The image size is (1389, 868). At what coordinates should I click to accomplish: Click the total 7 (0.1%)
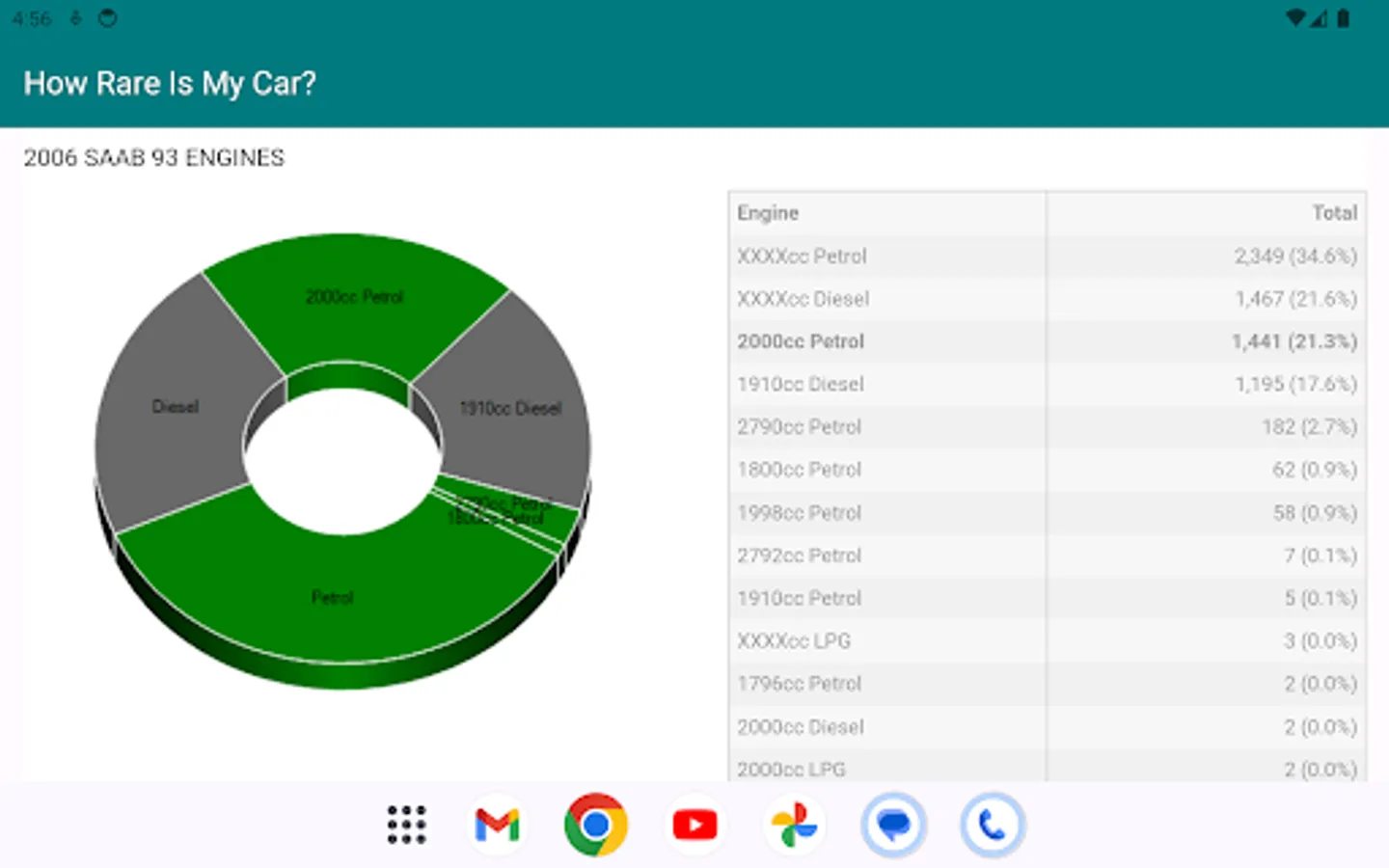[1321, 556]
